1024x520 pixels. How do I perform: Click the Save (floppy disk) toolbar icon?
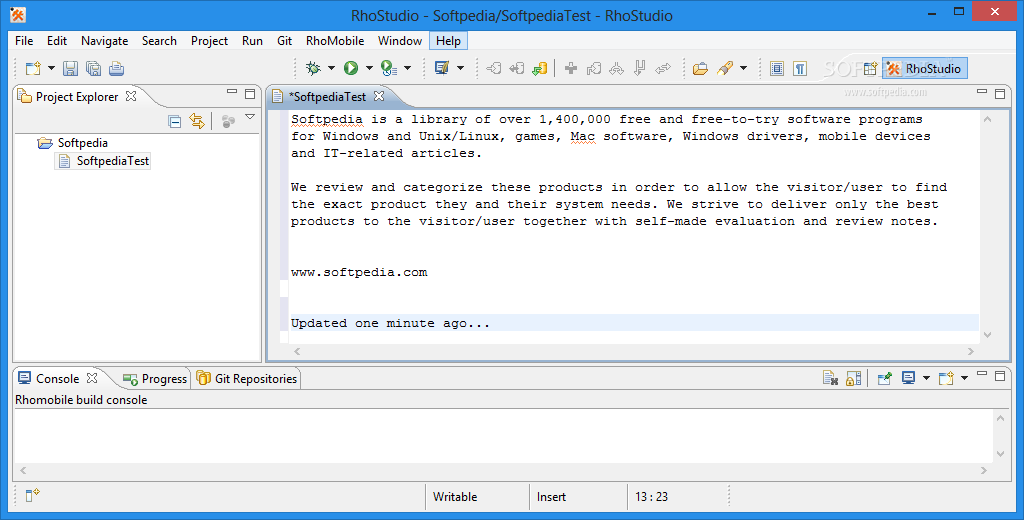tap(71, 68)
